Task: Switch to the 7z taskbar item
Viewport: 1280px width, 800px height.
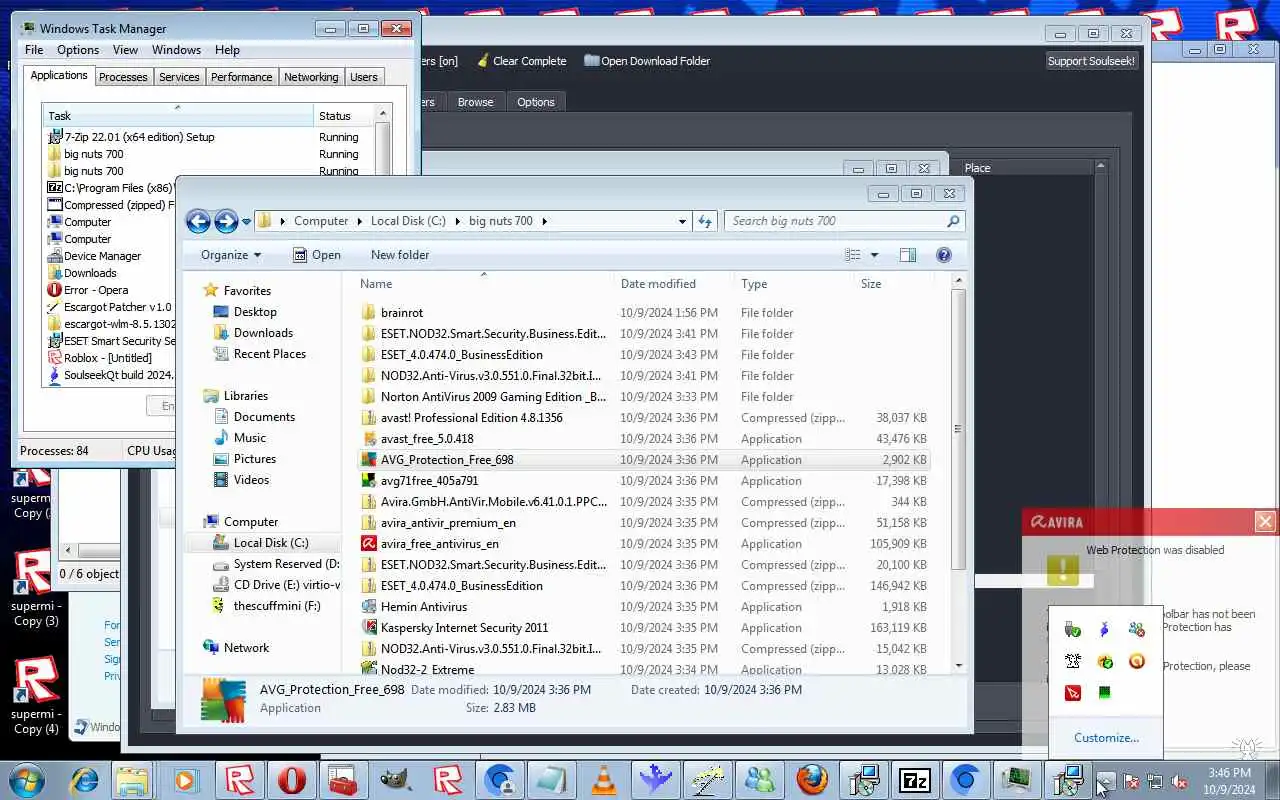Action: coord(915,780)
